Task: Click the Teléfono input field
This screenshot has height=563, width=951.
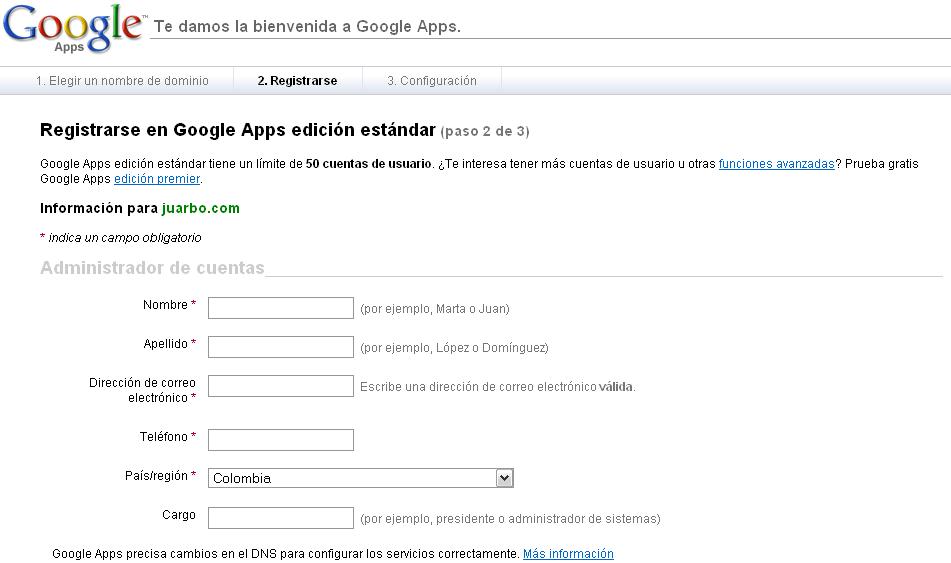Action: (x=281, y=440)
